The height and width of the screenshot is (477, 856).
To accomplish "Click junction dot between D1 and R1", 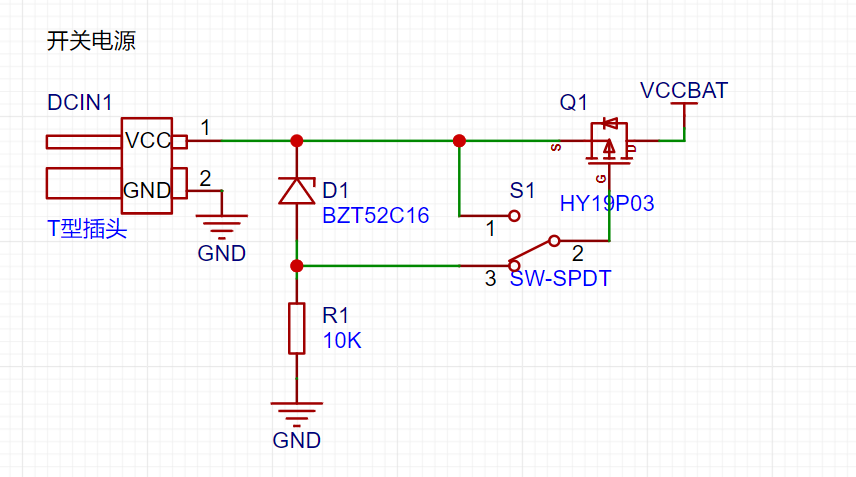I will pos(296,266).
